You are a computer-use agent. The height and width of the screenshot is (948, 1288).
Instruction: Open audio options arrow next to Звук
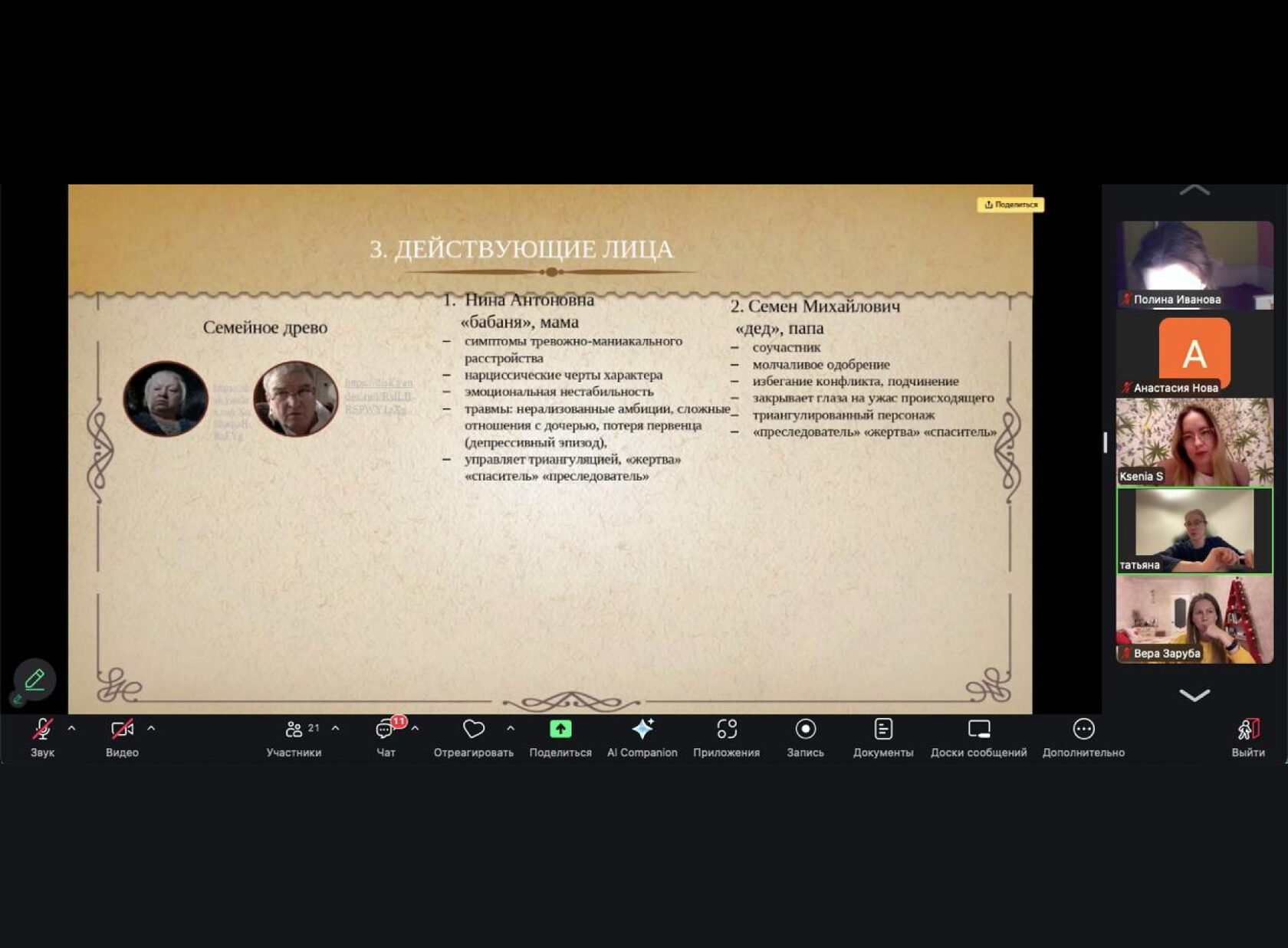click(x=71, y=728)
